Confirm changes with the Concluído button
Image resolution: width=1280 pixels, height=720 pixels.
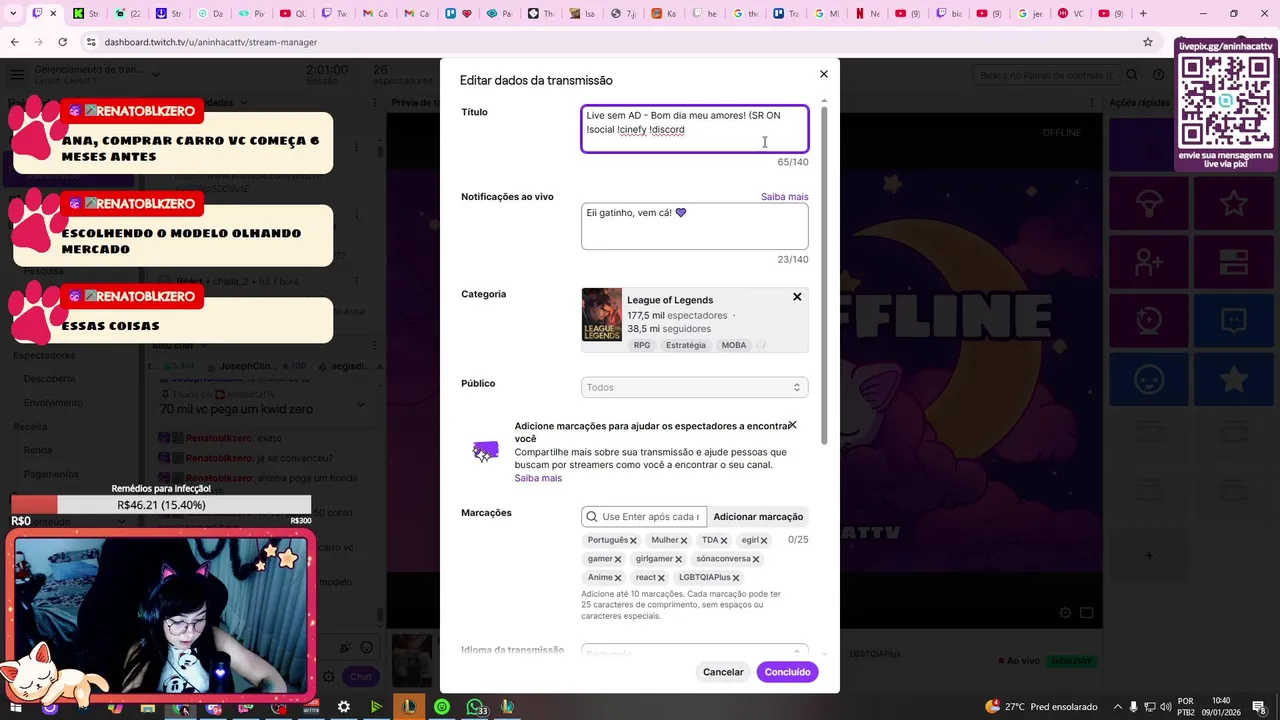pos(787,672)
